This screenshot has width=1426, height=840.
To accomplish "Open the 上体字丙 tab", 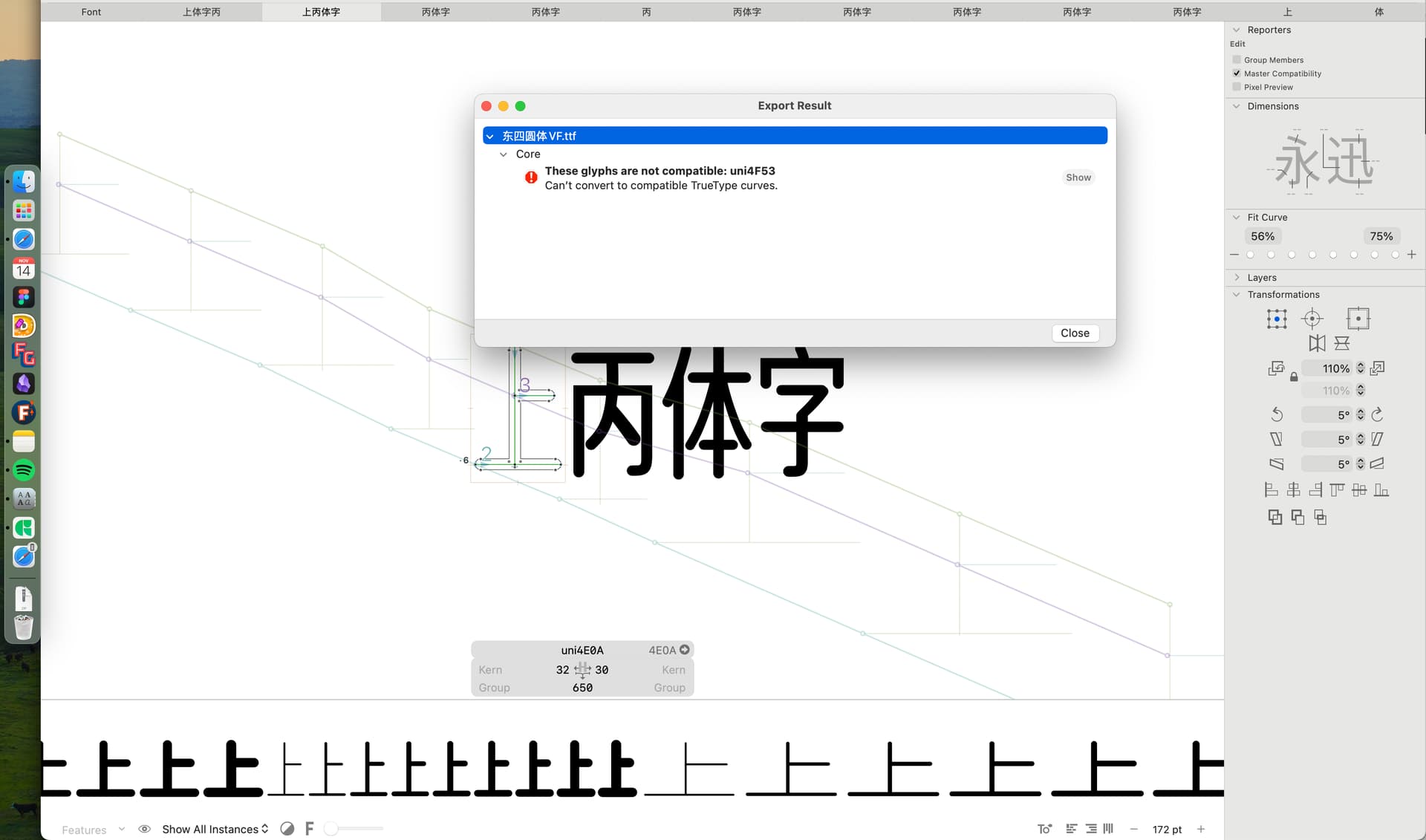I will click(201, 12).
